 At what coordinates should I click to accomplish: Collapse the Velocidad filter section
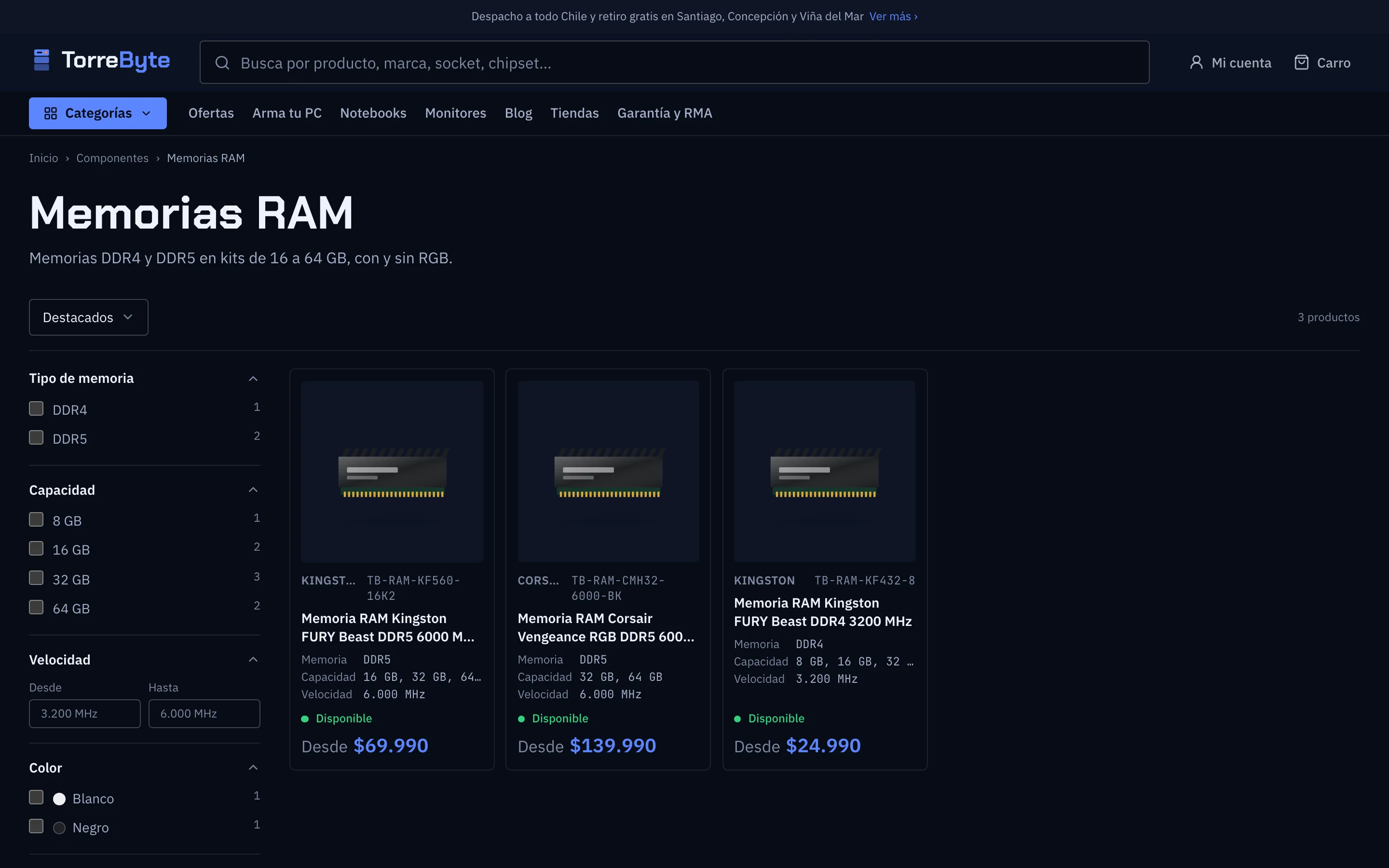pyautogui.click(x=253, y=660)
